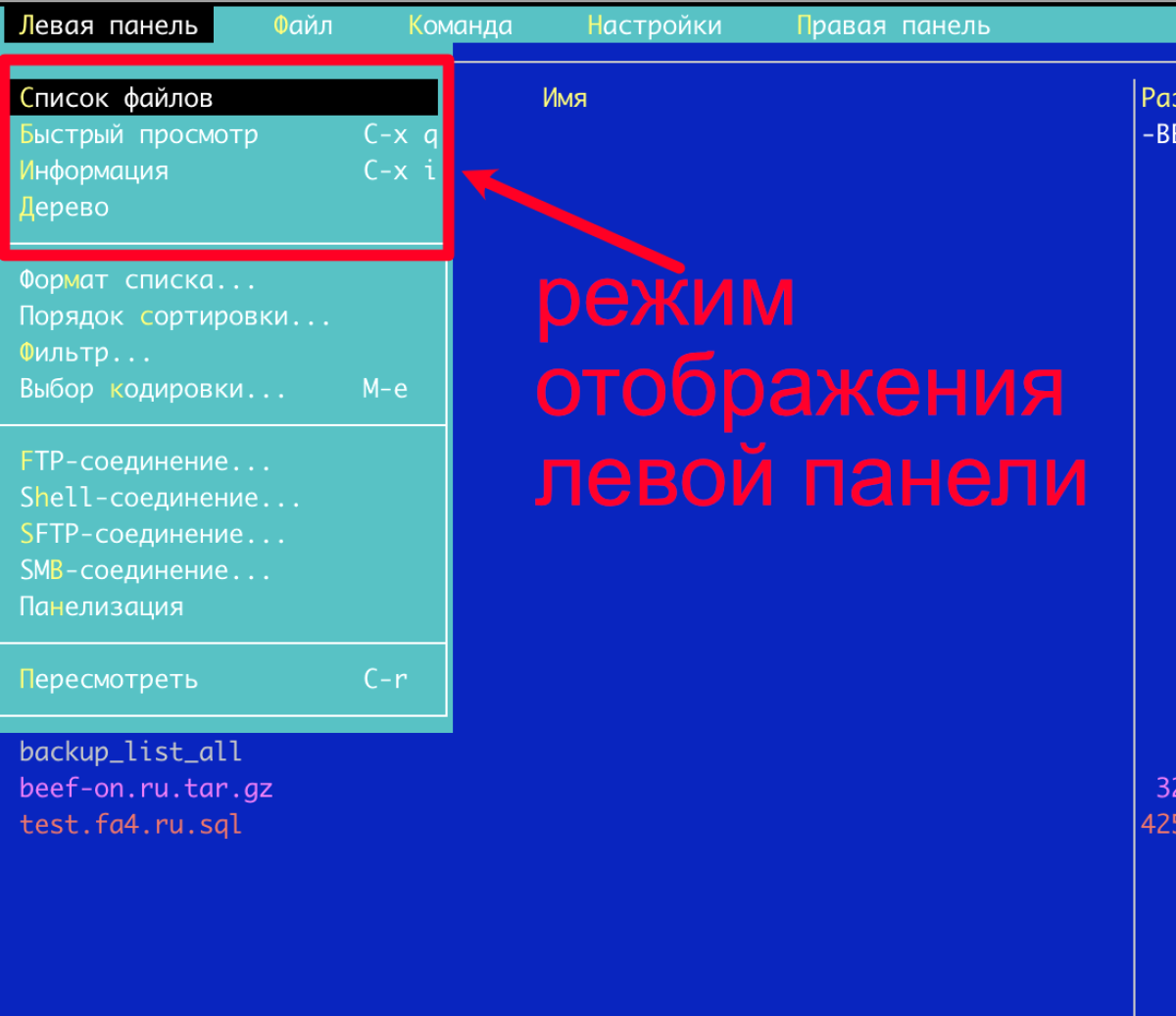Choose Быстрый просмотр menu entry
The width and height of the screenshot is (1176, 1016).
tap(138, 134)
